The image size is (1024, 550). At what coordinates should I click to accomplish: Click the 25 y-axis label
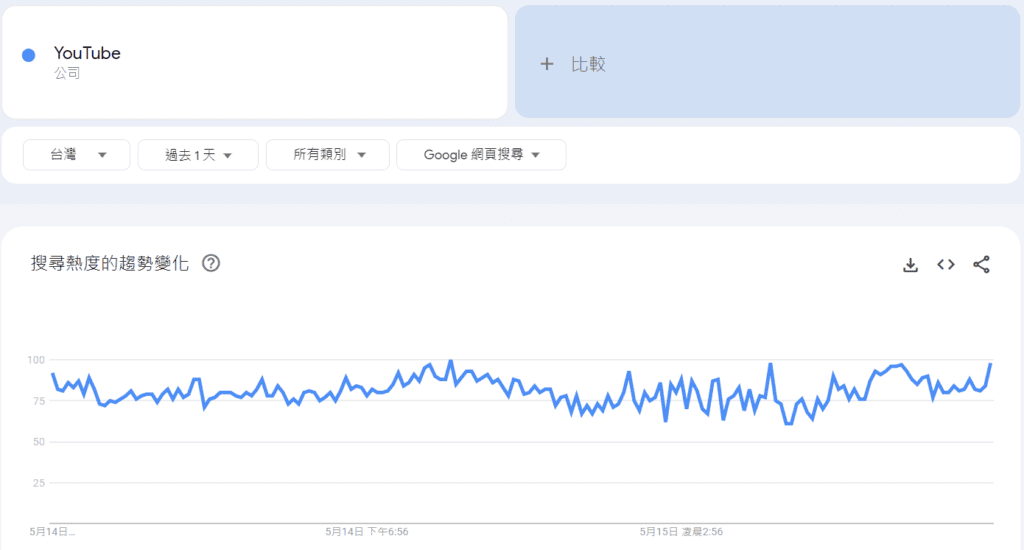(39, 483)
